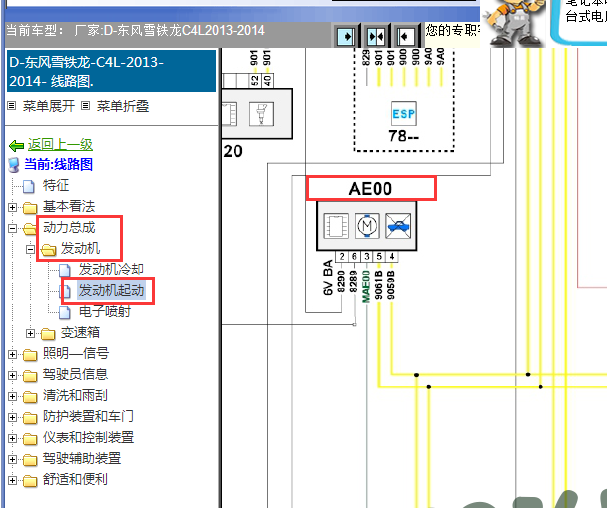Select the 清洗和雨刮 tree label
The height and width of the screenshot is (508, 607).
(75, 395)
